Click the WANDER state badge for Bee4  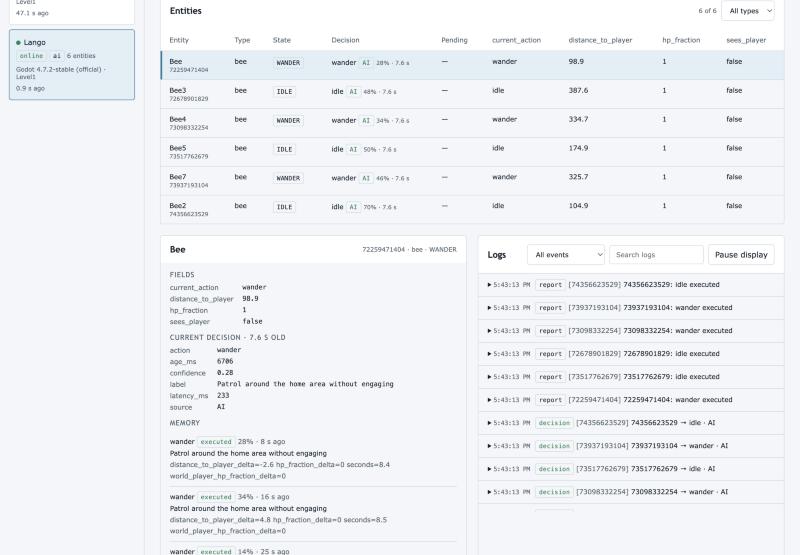[288, 120]
